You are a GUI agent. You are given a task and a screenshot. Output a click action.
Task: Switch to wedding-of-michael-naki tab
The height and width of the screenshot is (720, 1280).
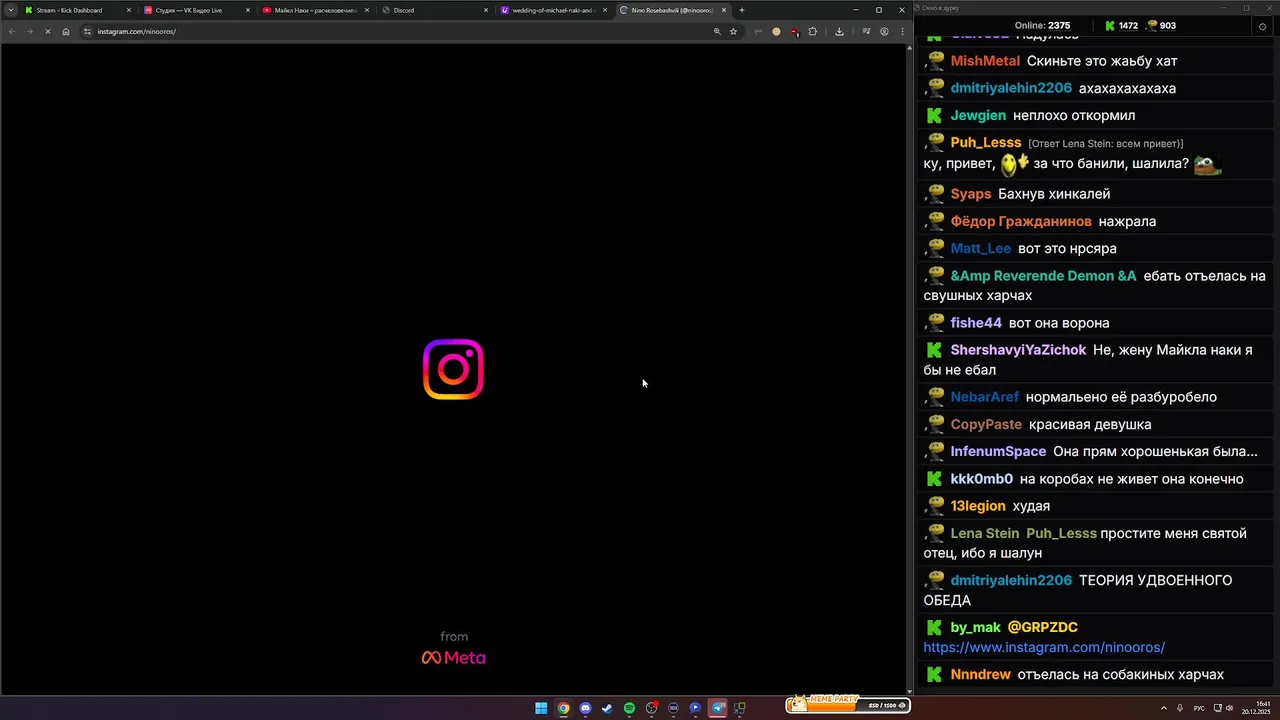pyautogui.click(x=552, y=10)
